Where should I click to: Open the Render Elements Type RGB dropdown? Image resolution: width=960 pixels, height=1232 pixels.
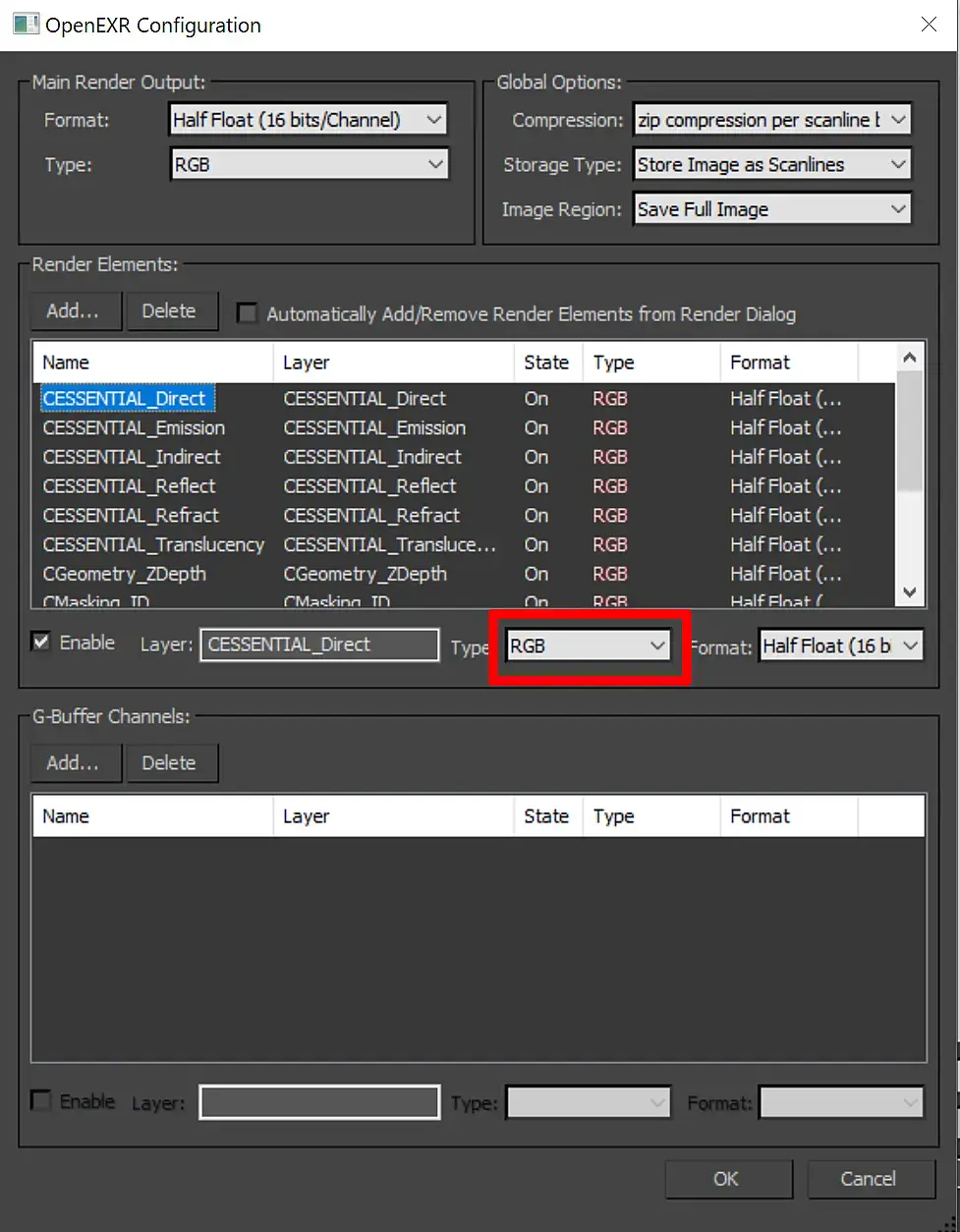point(589,645)
